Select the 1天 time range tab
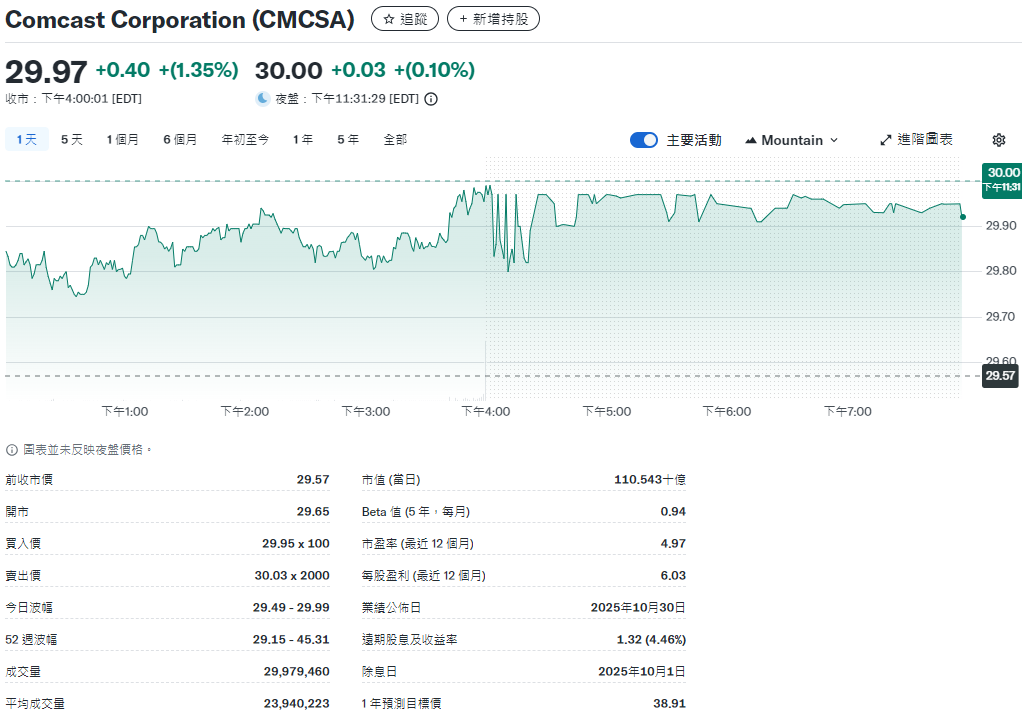1032x715 pixels. (x=26, y=140)
